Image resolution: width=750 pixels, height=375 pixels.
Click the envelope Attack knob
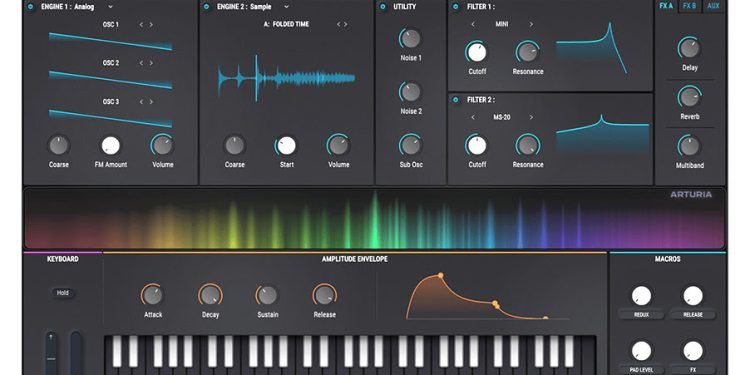153,295
